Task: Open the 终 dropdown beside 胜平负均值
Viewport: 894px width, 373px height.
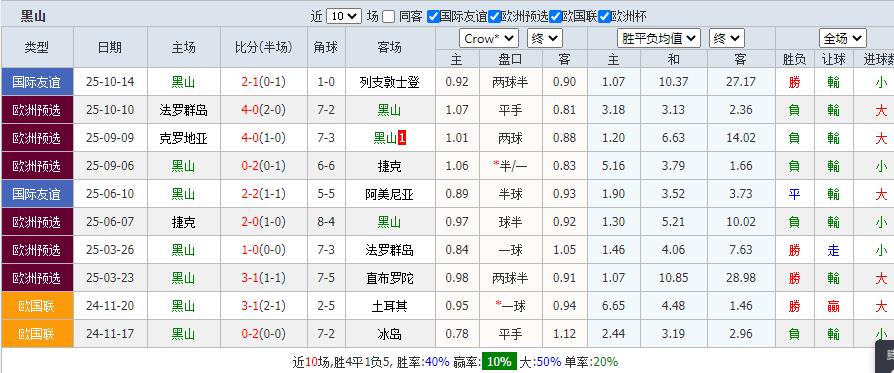Action: tap(726, 39)
